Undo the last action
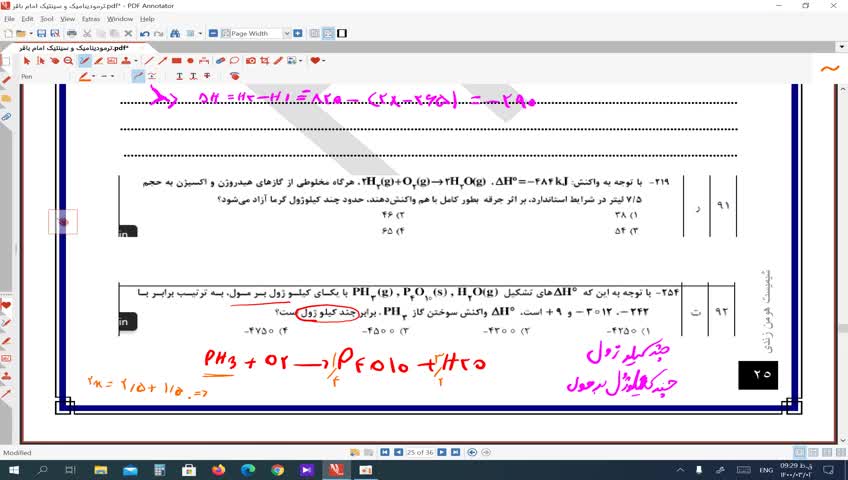The height and width of the screenshot is (480, 848). point(144,34)
